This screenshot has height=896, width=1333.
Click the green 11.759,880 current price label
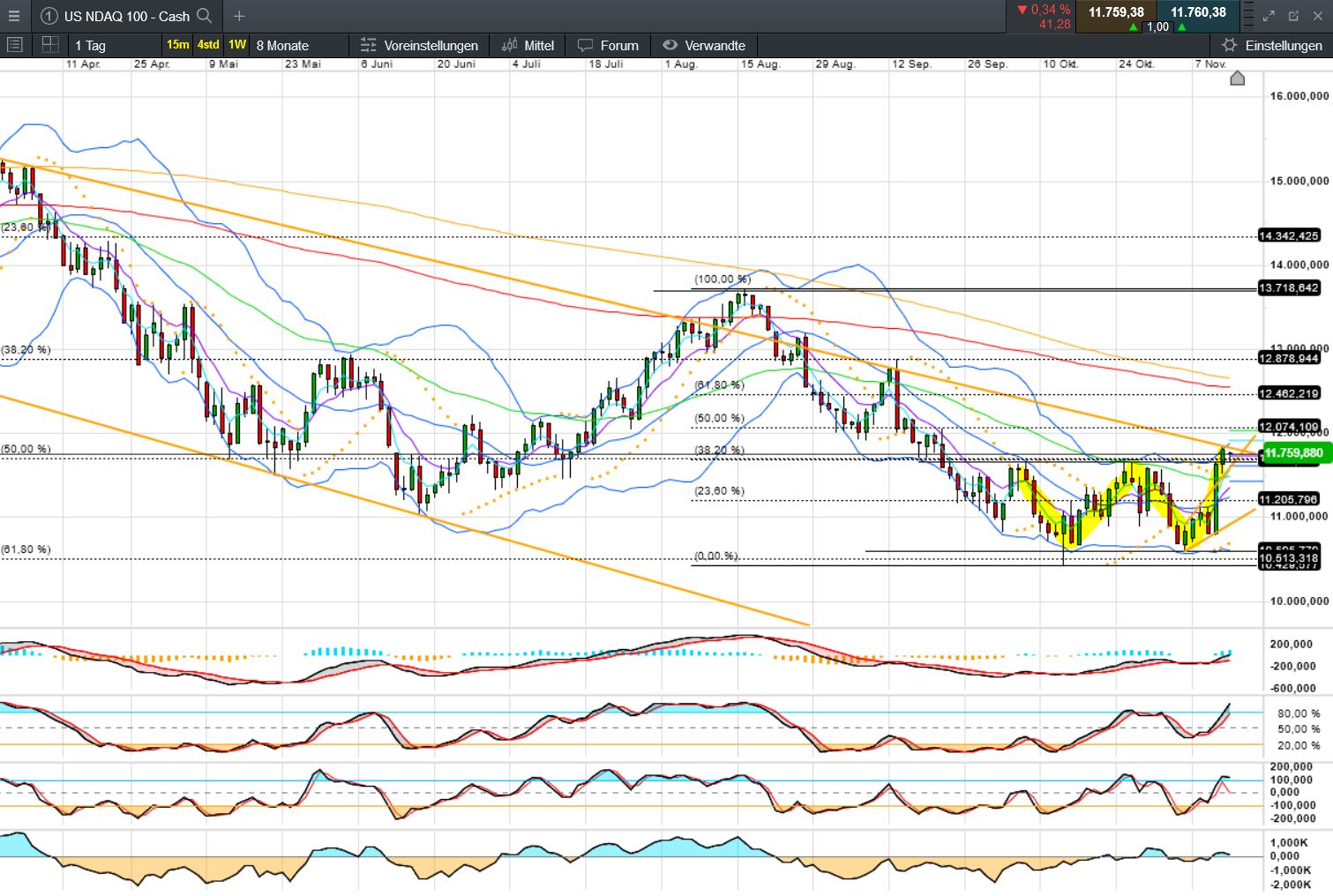[1292, 453]
